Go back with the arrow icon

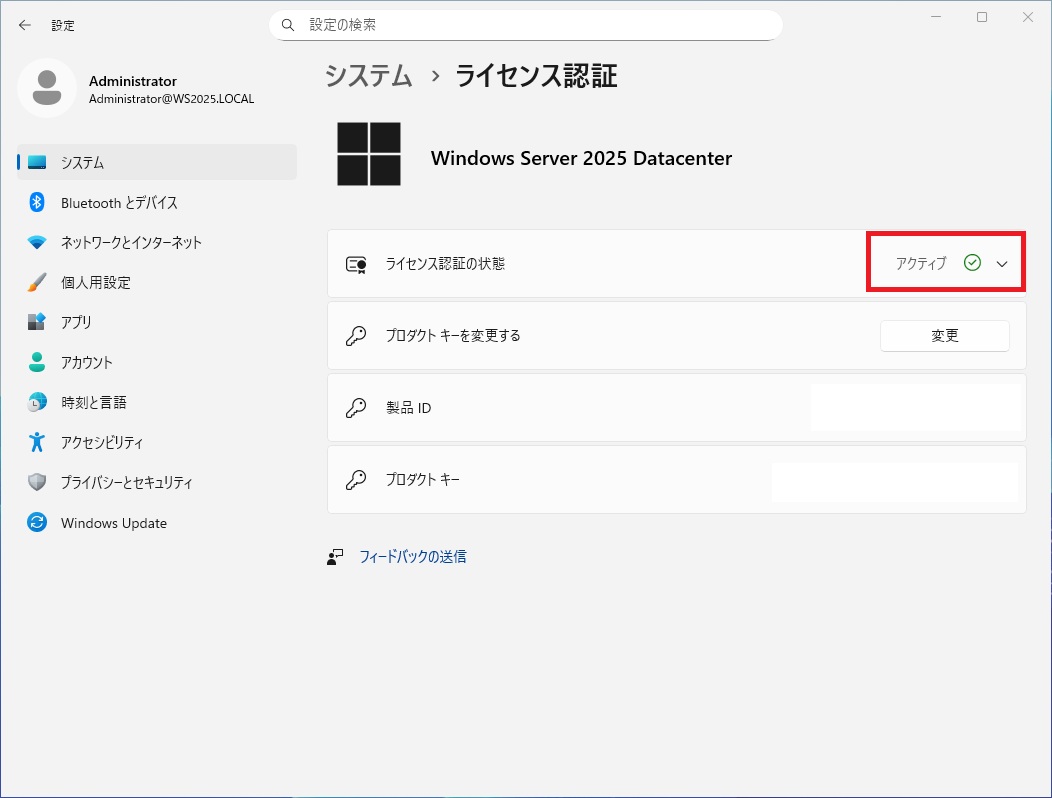(25, 25)
